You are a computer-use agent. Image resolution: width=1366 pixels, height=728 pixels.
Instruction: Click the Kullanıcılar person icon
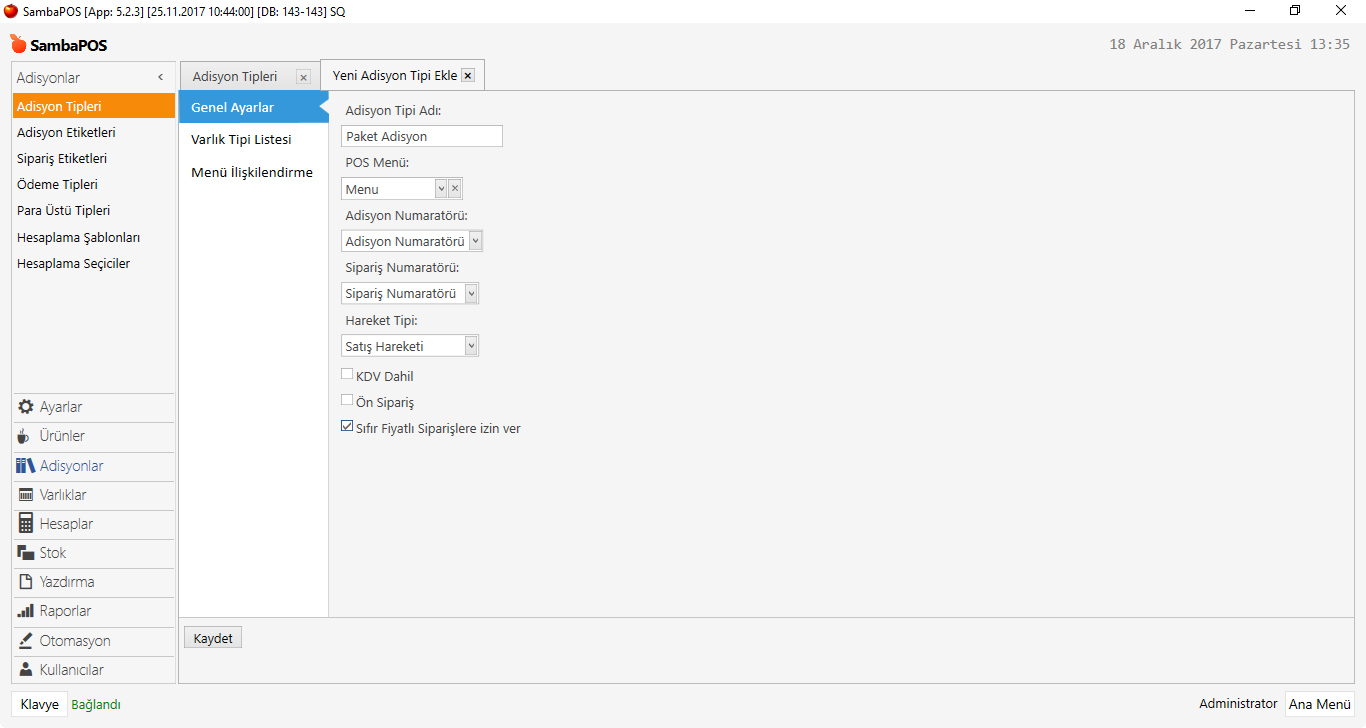pyautogui.click(x=26, y=670)
